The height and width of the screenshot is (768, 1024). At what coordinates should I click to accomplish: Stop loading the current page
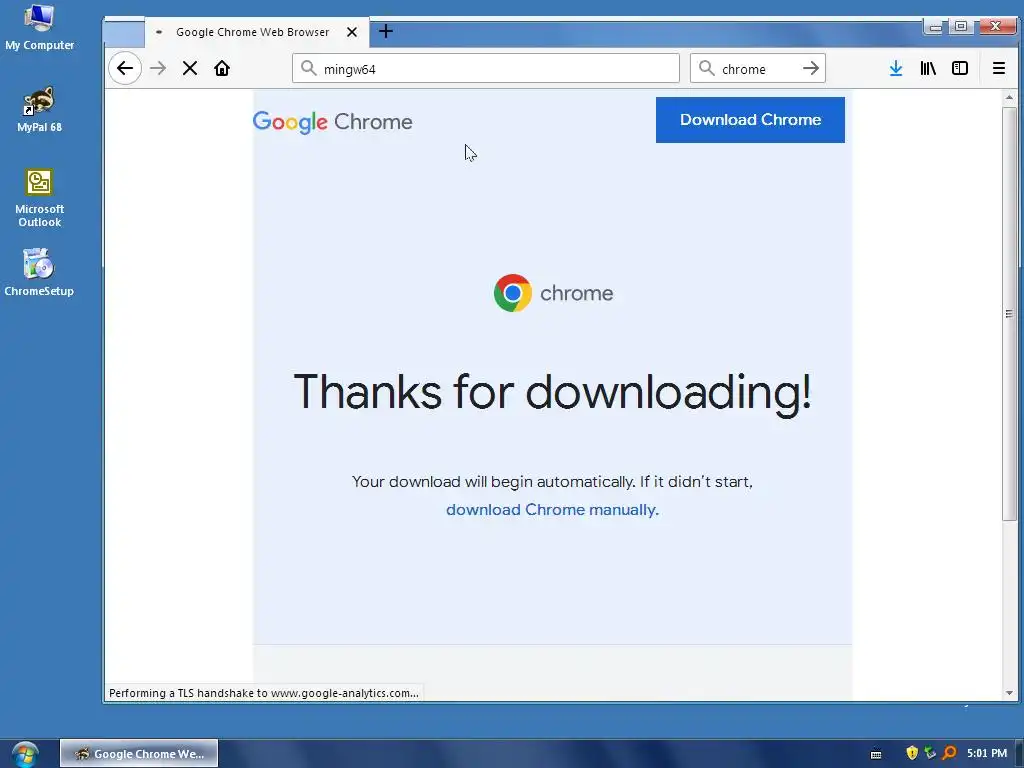coord(190,69)
